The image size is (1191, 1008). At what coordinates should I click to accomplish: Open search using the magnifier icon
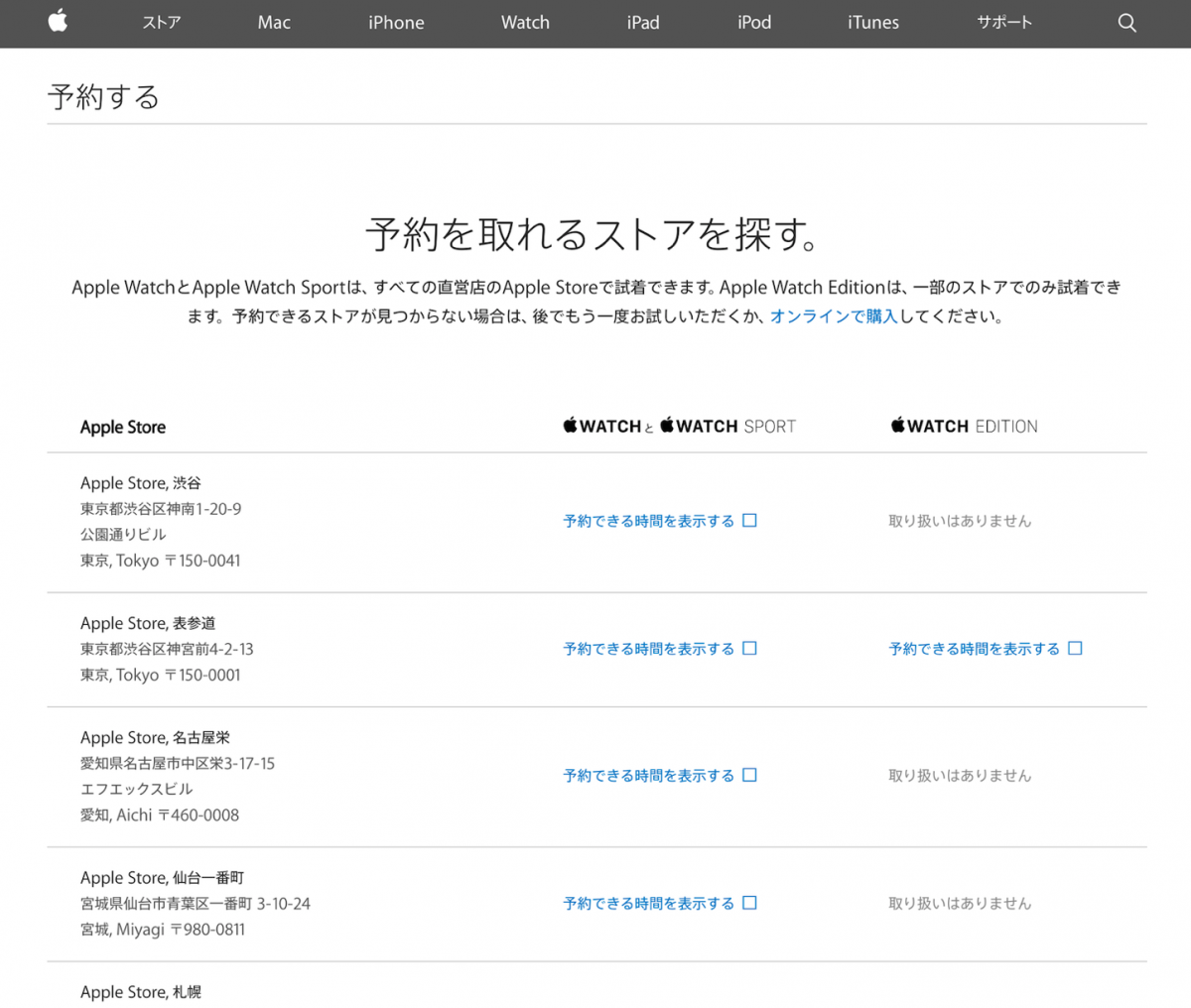pyautogui.click(x=1126, y=22)
